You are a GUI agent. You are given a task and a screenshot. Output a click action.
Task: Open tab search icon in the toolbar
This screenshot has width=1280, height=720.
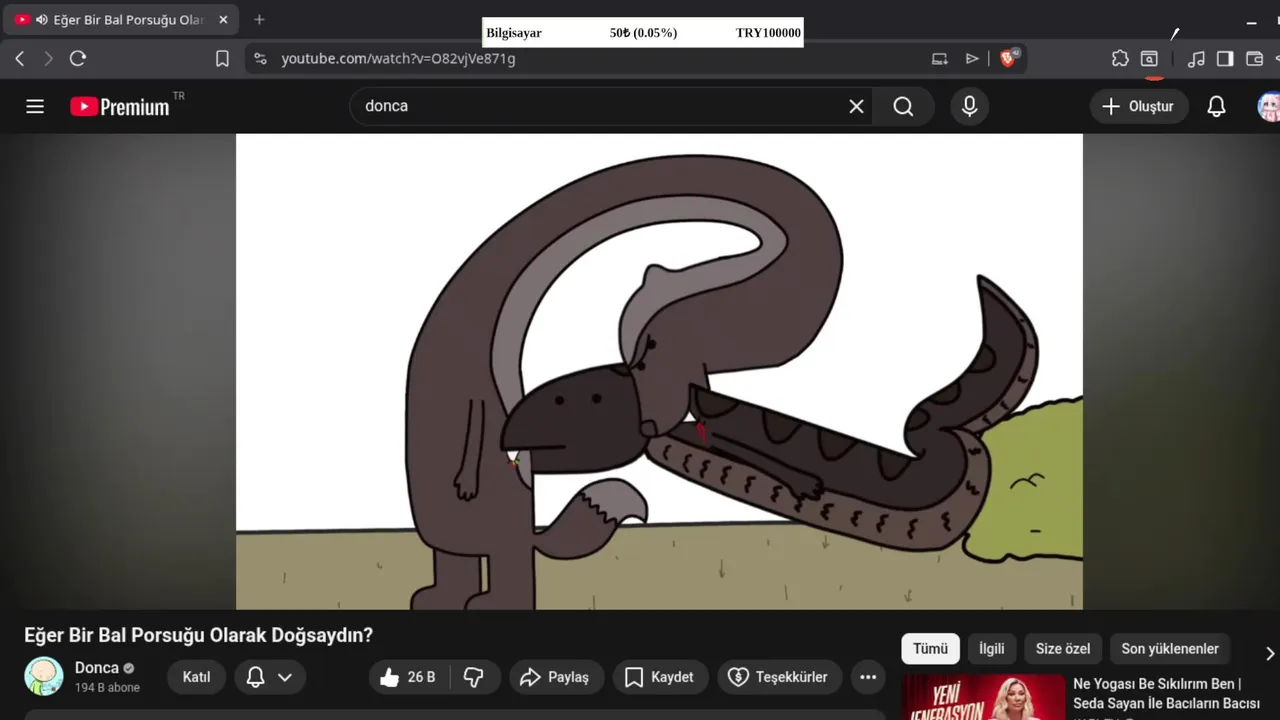point(1150,59)
